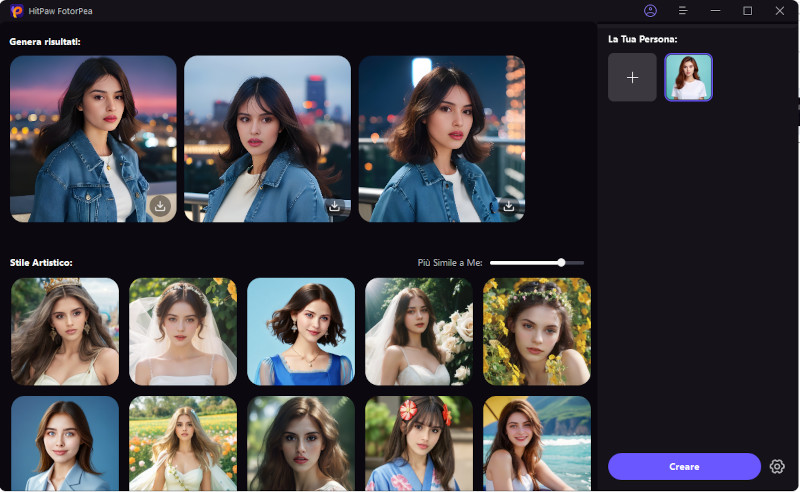Choose the bride beside white roses style

[x=419, y=332]
